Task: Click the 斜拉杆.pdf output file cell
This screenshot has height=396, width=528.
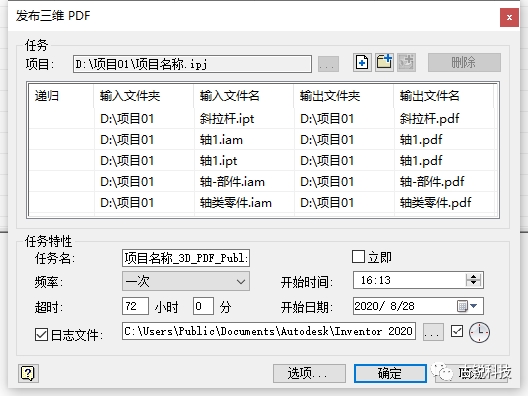Action: (444, 119)
